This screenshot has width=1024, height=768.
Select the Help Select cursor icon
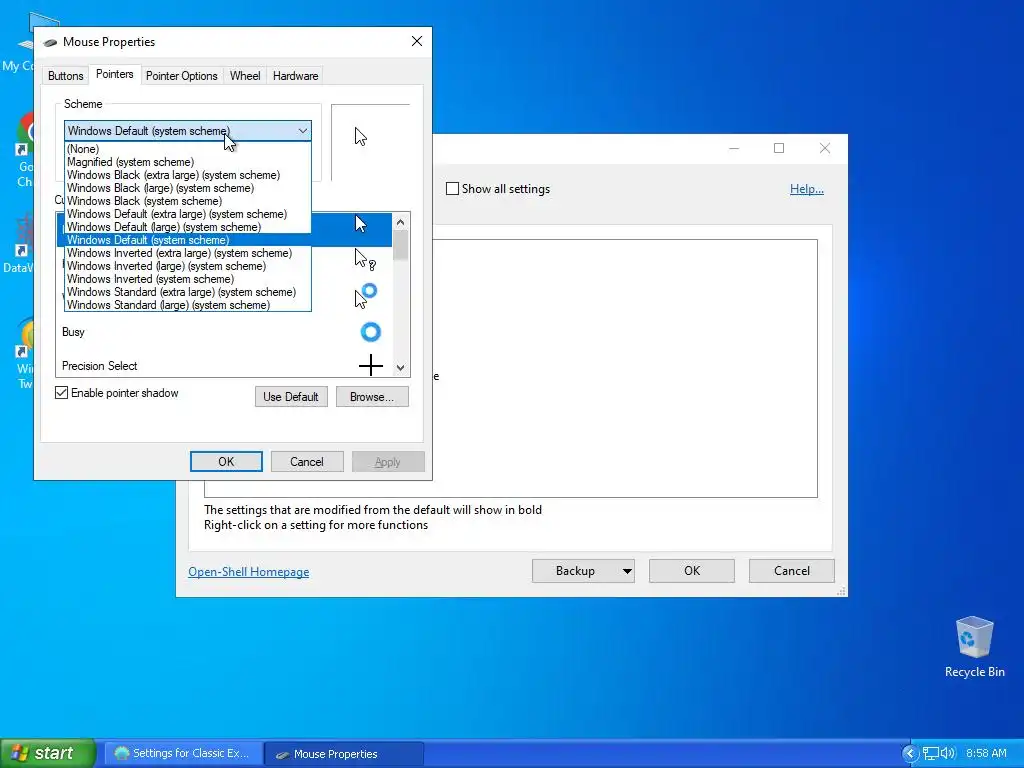click(365, 259)
